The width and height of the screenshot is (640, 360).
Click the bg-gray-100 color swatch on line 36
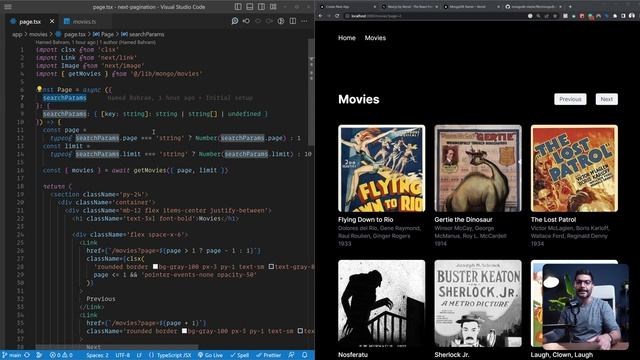184,331
